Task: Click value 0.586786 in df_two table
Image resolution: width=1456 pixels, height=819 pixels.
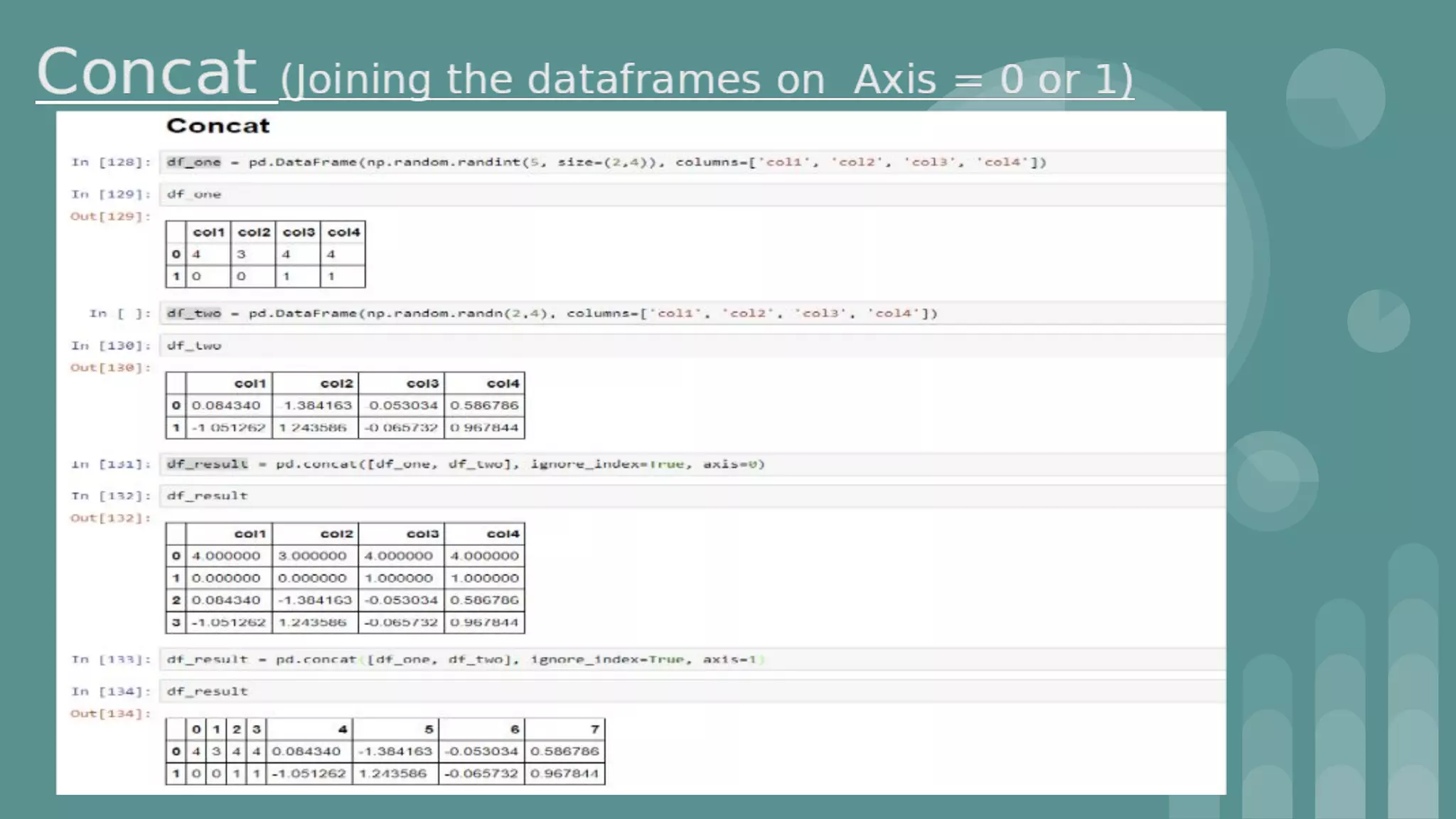Action: point(484,405)
